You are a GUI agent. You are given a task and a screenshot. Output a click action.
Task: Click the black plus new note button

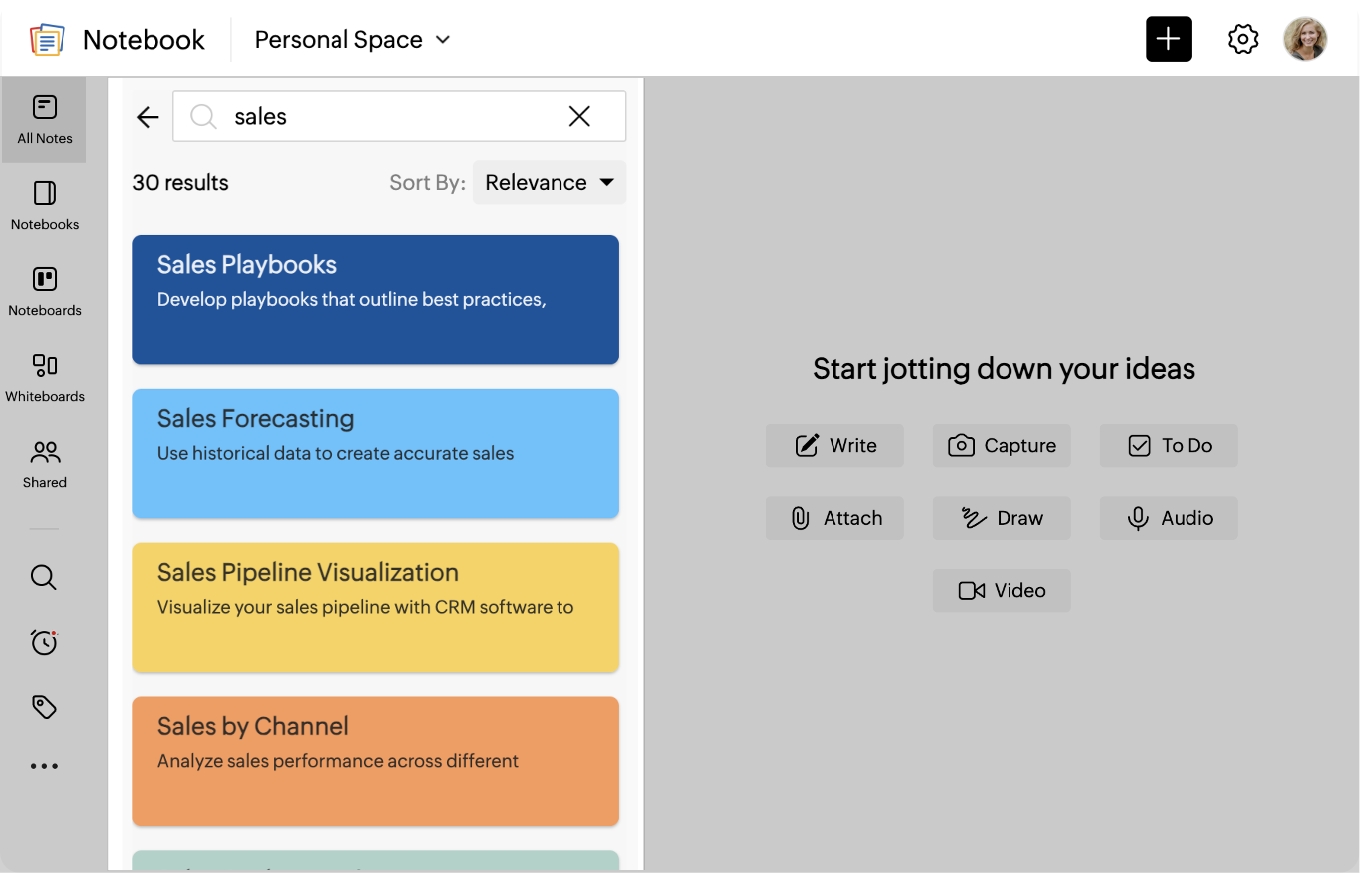[1168, 40]
